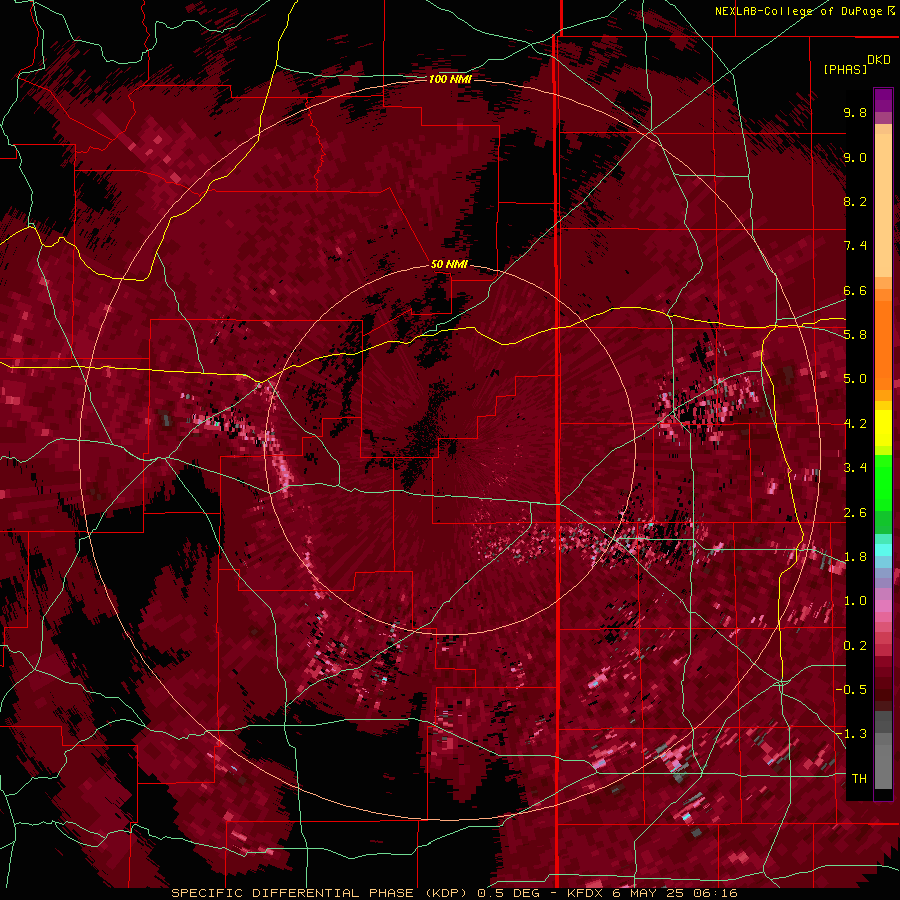Select the -1.3 value on color scale
This screenshot has height=900, width=900.
click(852, 734)
